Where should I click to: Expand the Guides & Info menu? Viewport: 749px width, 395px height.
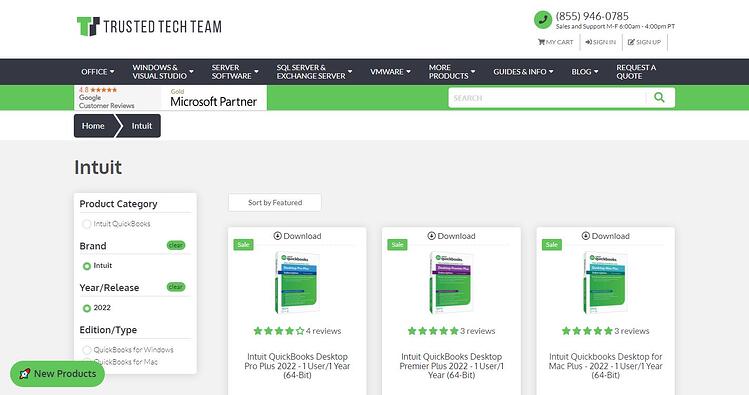[523, 72]
